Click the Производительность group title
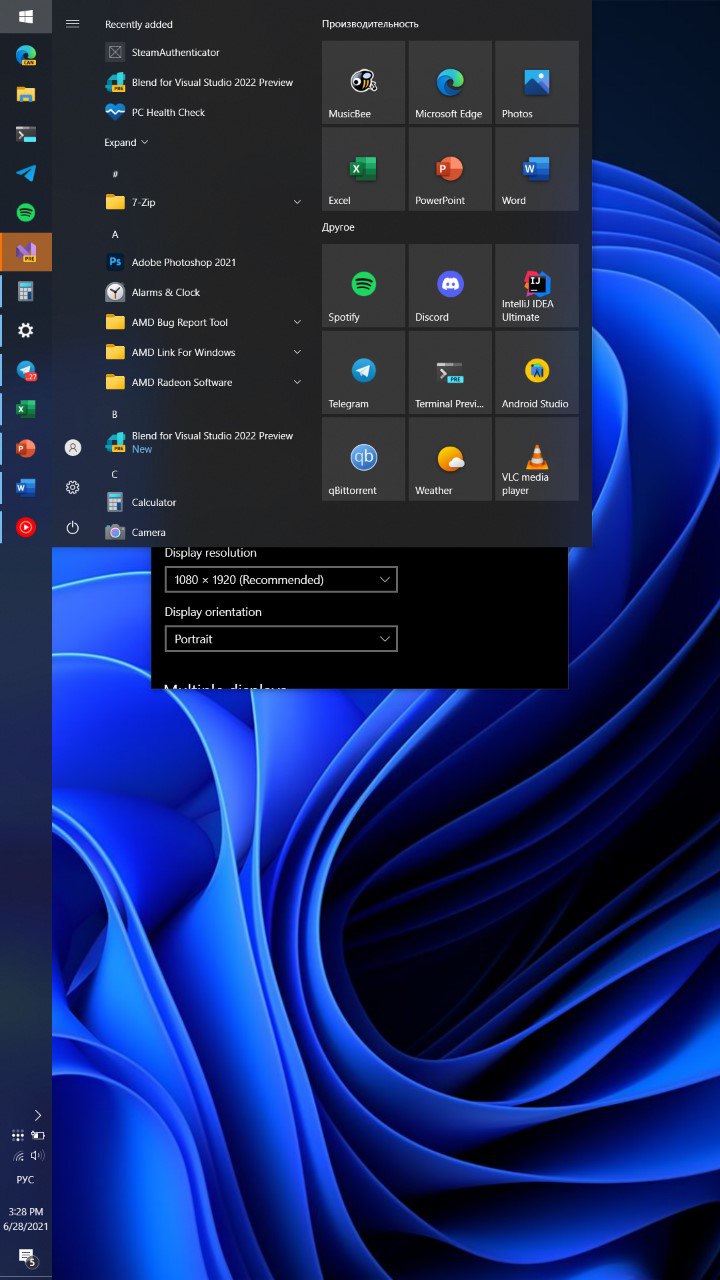 (370, 23)
